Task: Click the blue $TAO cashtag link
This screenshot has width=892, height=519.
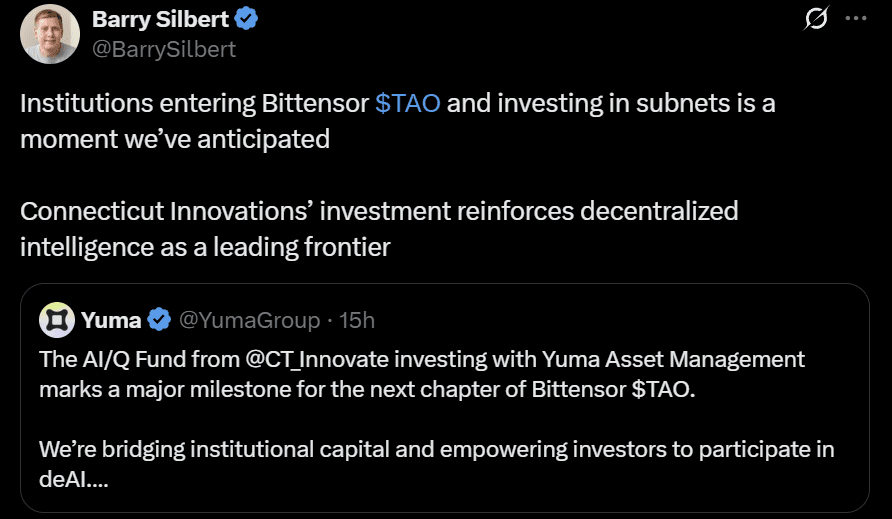Action: coord(407,104)
